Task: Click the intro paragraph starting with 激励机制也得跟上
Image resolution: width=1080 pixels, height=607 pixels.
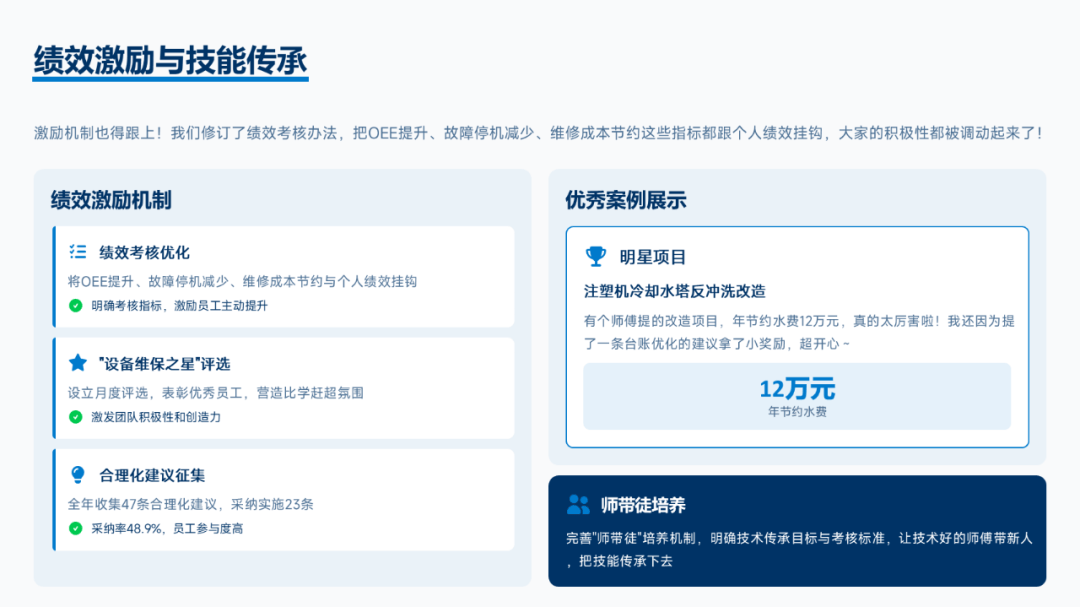Action: [538, 133]
